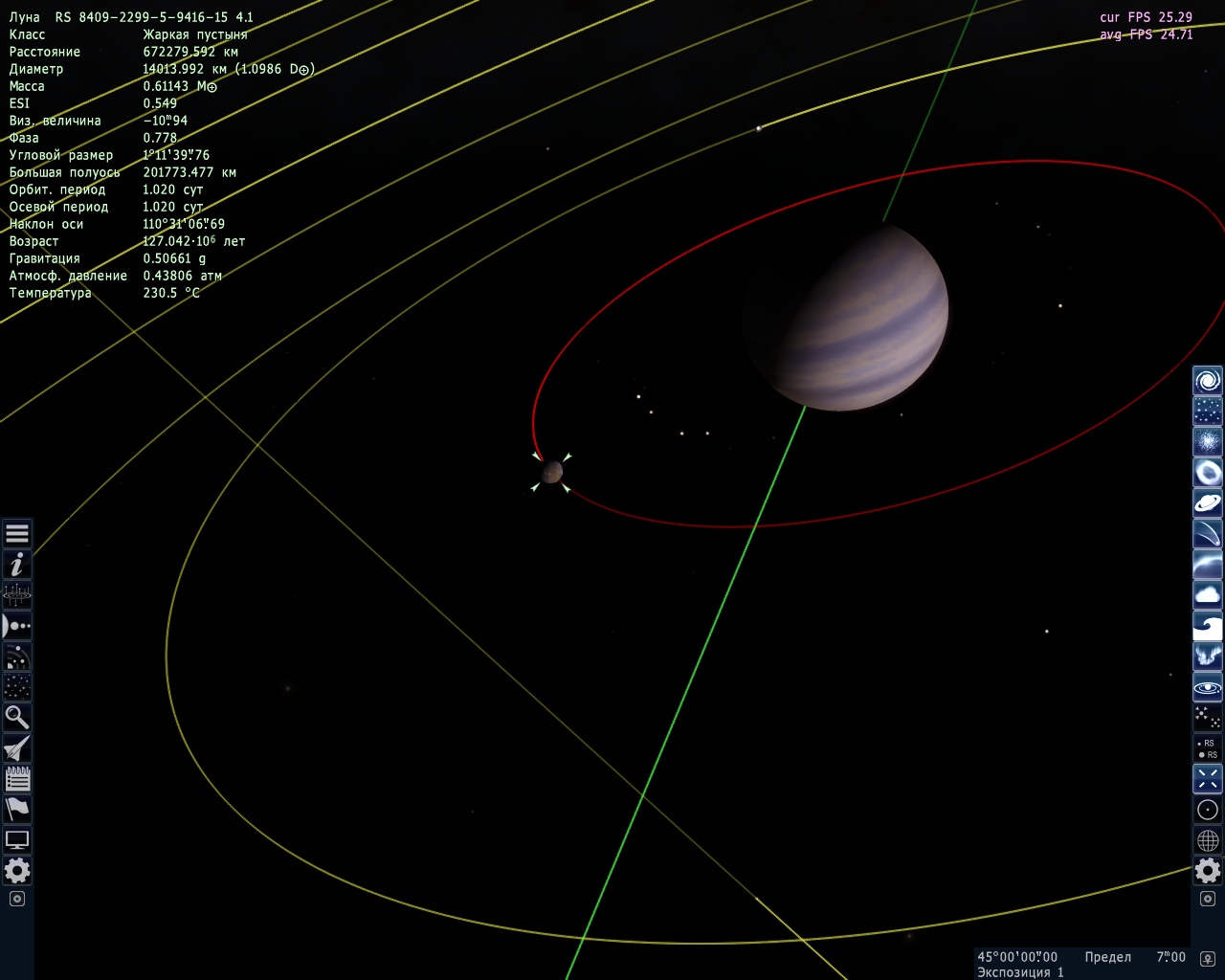This screenshot has height=980, width=1225.
Task: Open the planetary system browser icon
Action: click(17, 625)
